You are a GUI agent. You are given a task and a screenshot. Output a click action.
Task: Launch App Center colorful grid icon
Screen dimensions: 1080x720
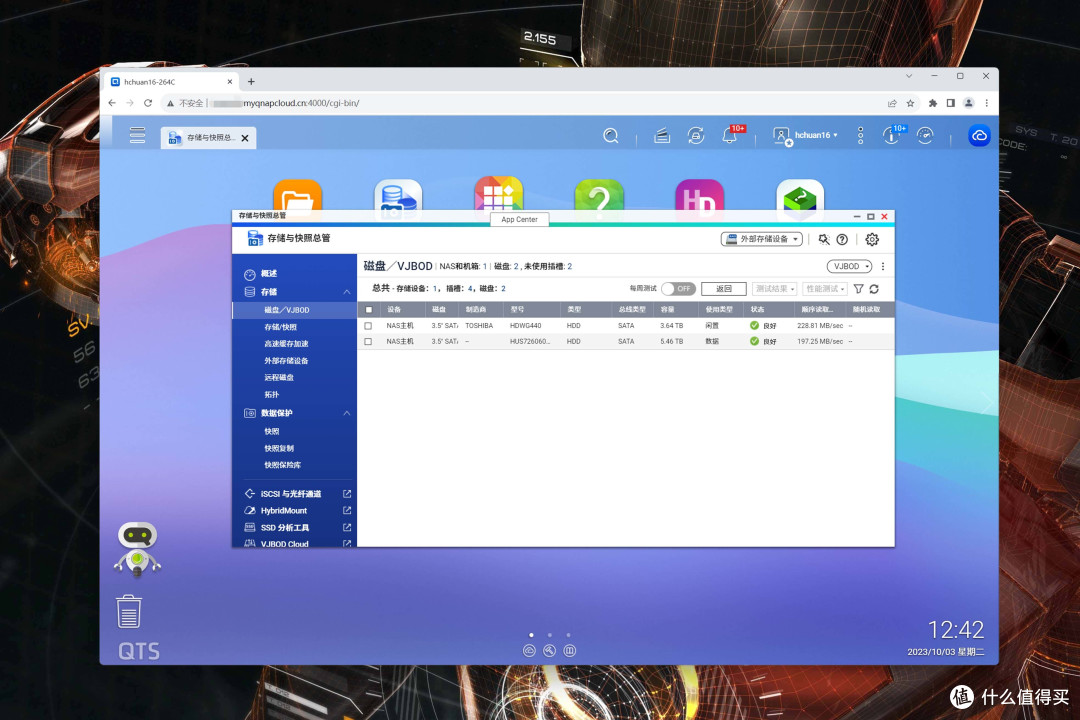[499, 194]
